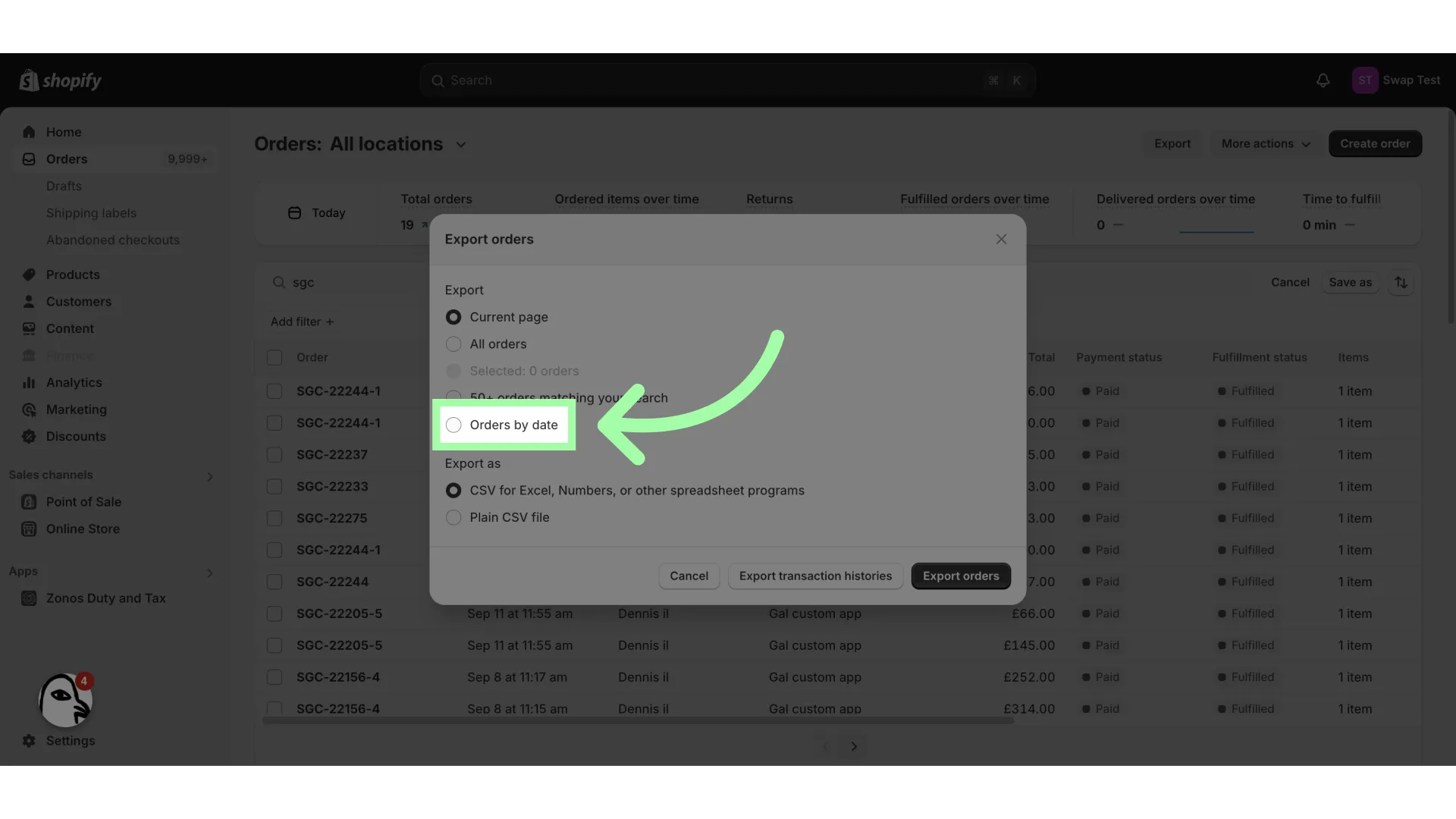Open Home in the sidebar
The image size is (1456, 819).
64,132
